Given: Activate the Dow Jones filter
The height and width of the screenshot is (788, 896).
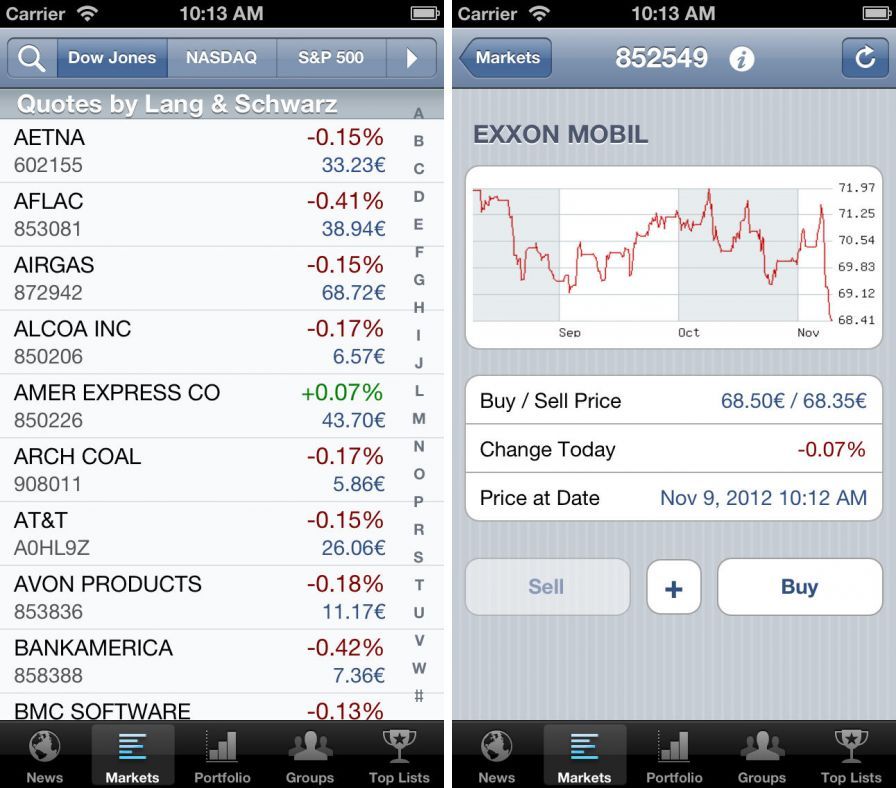Looking at the screenshot, I should 113,58.
